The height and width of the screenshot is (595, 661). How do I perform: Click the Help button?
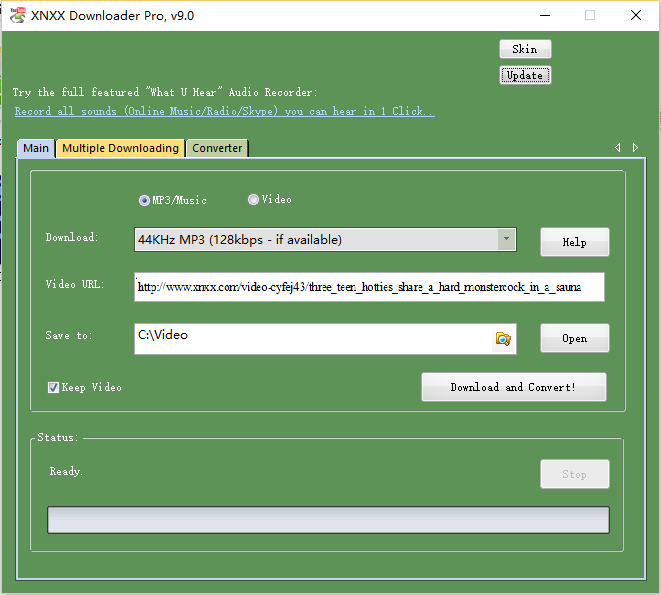point(575,242)
